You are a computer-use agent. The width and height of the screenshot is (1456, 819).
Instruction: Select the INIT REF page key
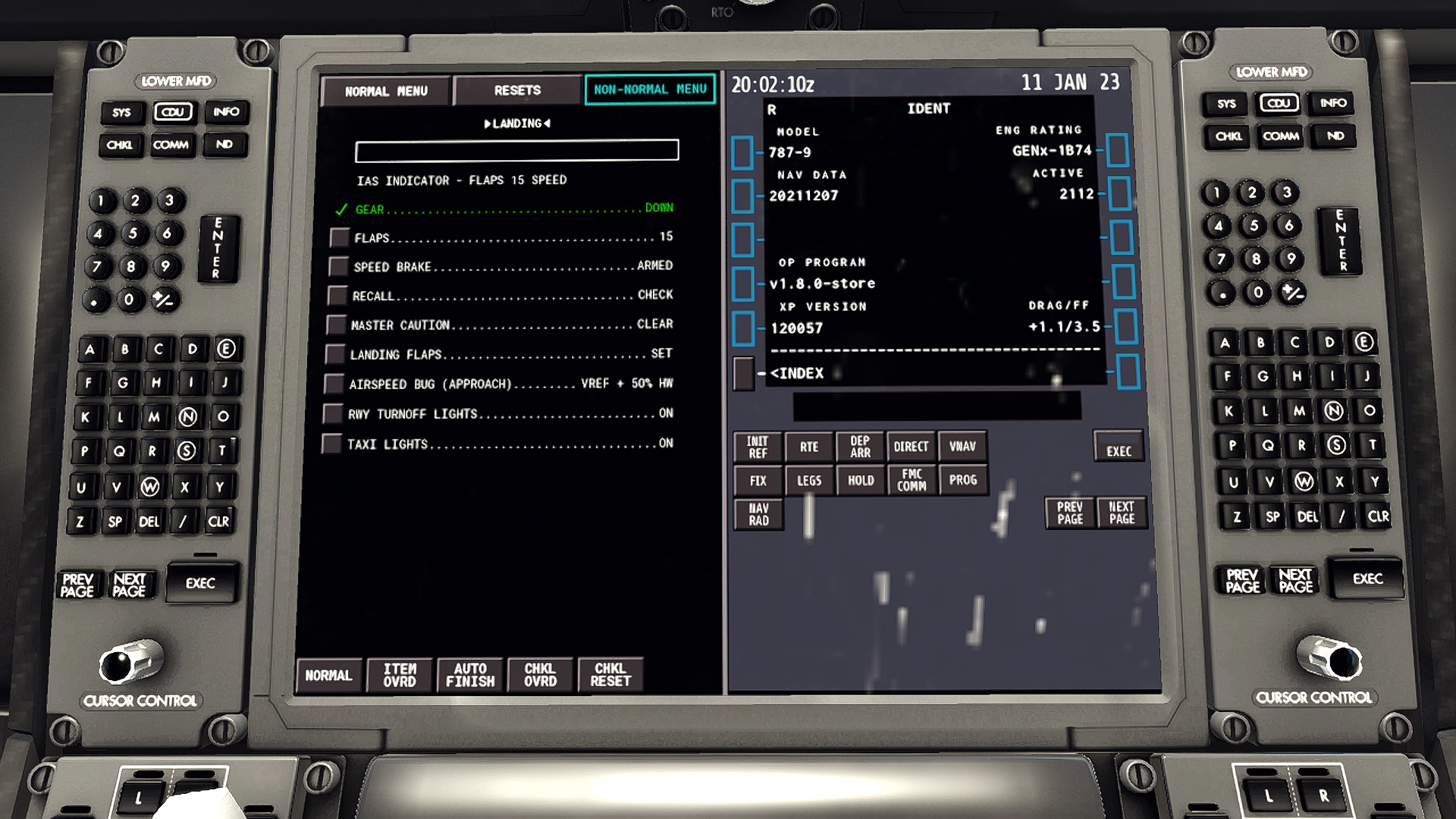758,447
